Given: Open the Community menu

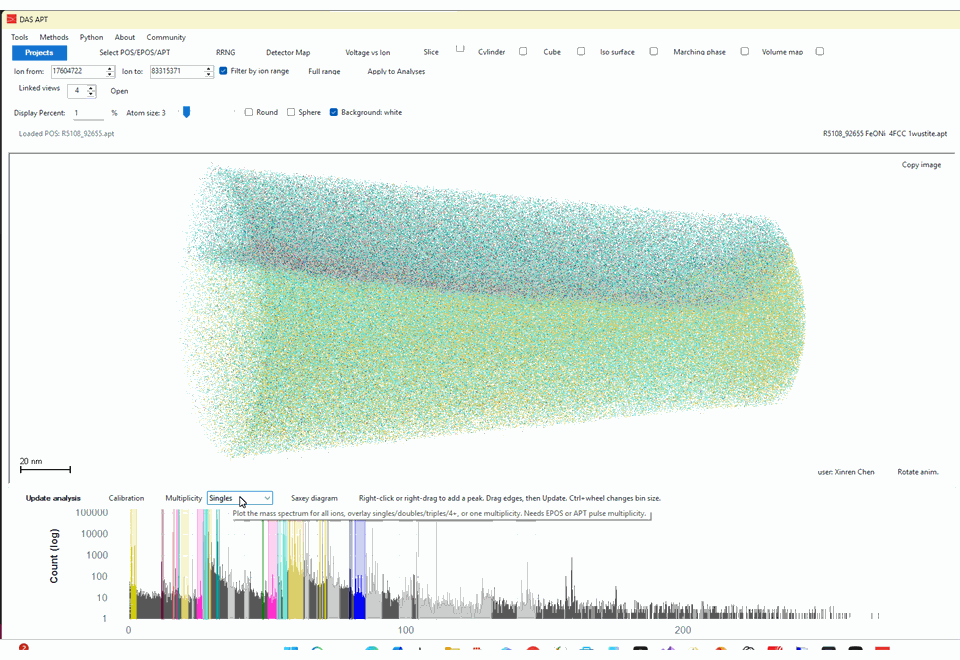Looking at the screenshot, I should 166,37.
